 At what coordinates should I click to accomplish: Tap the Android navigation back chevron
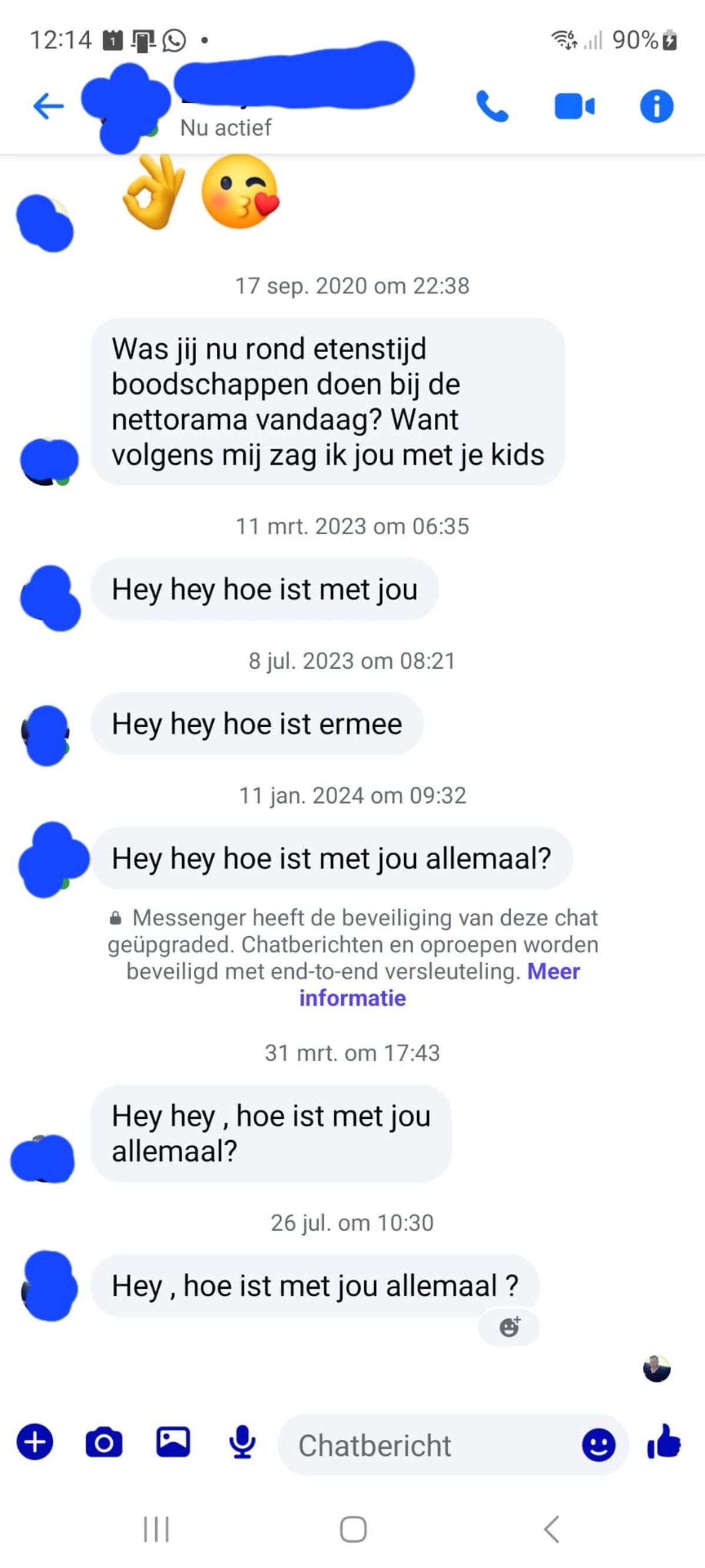tap(551, 1529)
